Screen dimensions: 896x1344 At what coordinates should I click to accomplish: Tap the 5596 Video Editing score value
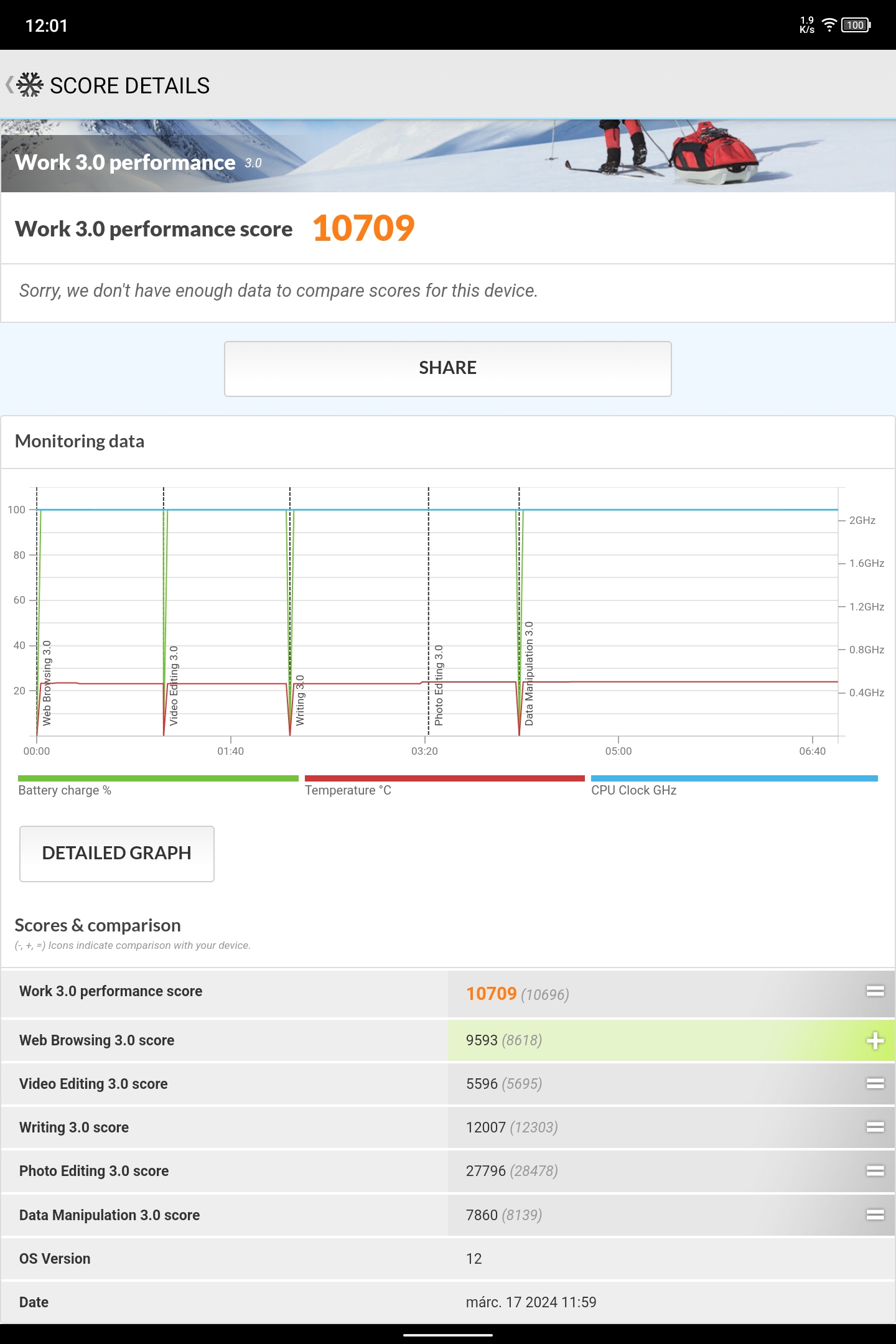(x=482, y=1084)
